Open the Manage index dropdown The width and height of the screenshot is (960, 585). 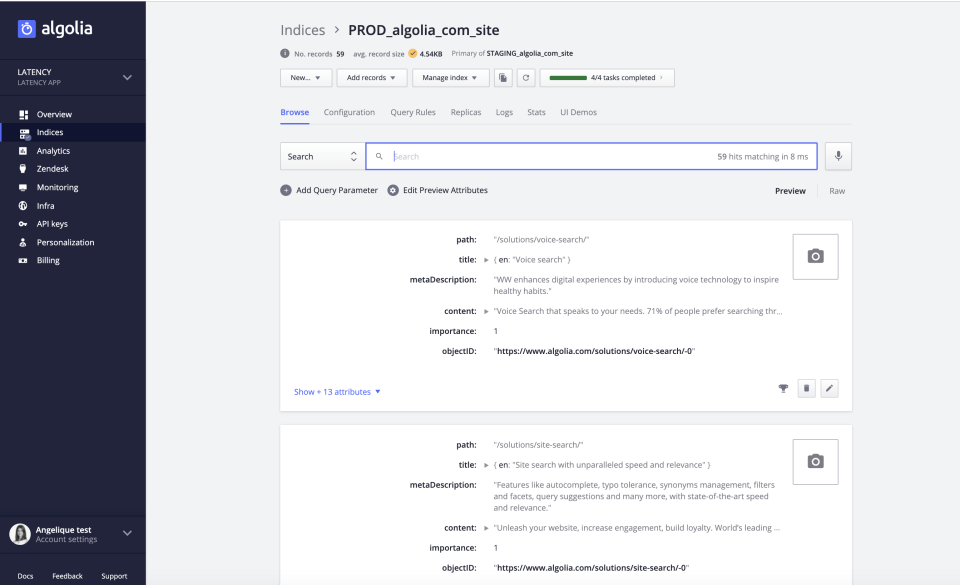pyautogui.click(x=450, y=77)
